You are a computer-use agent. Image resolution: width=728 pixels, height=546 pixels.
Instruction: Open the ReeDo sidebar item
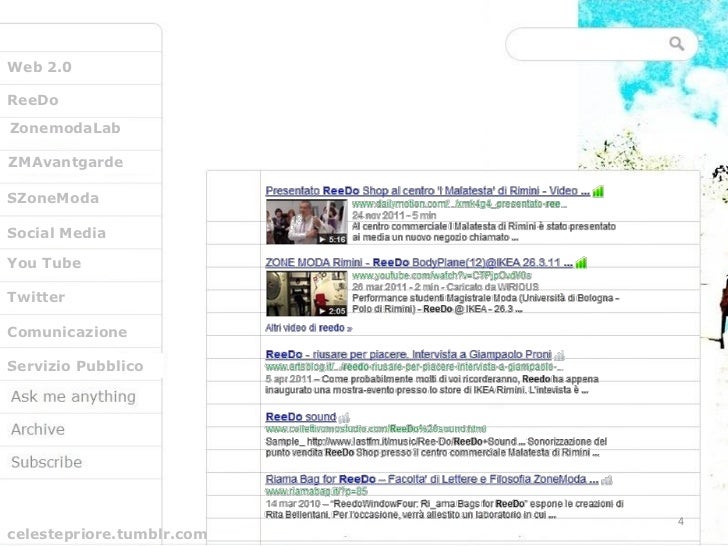pos(33,100)
